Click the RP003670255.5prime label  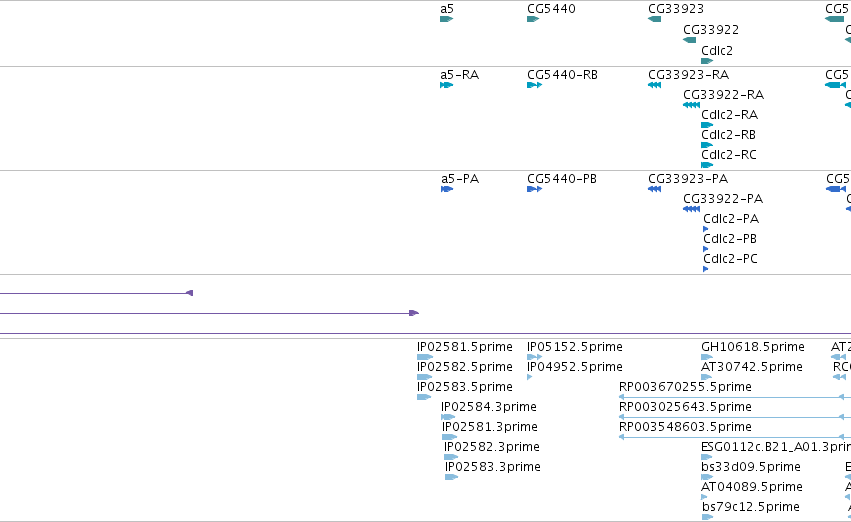click(x=685, y=387)
